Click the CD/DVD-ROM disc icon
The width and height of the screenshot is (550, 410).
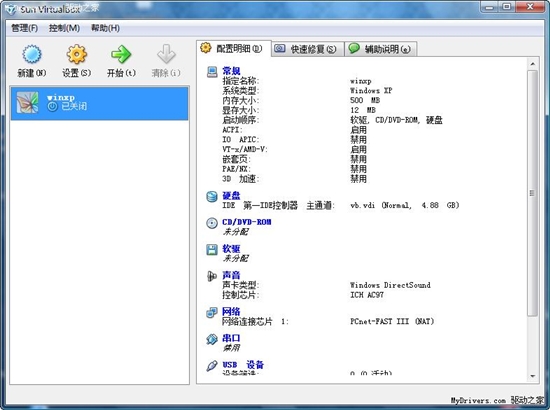point(212,223)
